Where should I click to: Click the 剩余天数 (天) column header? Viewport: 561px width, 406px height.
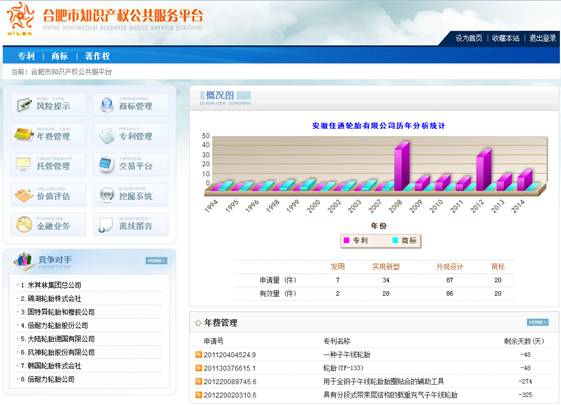pyautogui.click(x=524, y=341)
